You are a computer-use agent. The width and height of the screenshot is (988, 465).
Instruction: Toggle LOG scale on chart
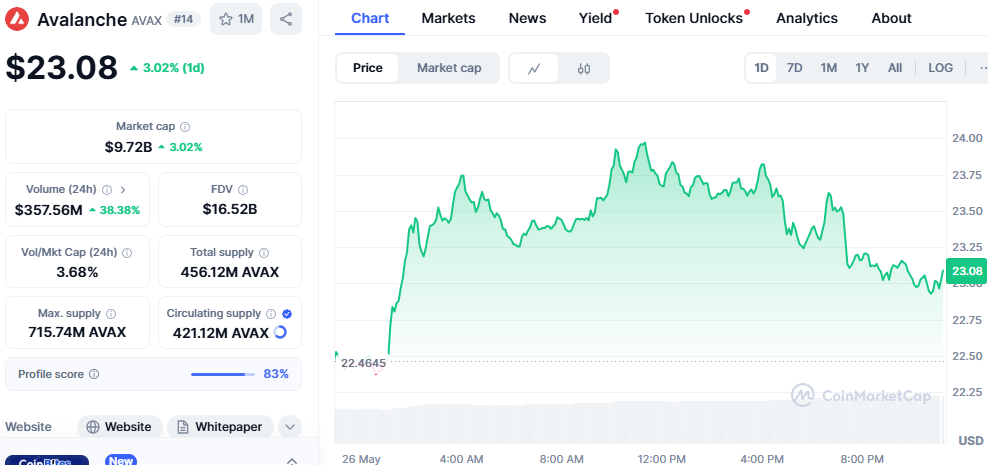tap(940, 68)
